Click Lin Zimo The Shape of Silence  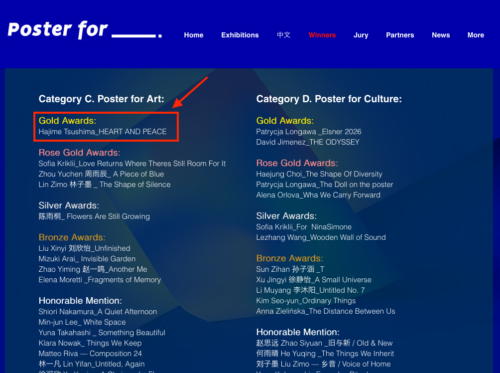104,184
